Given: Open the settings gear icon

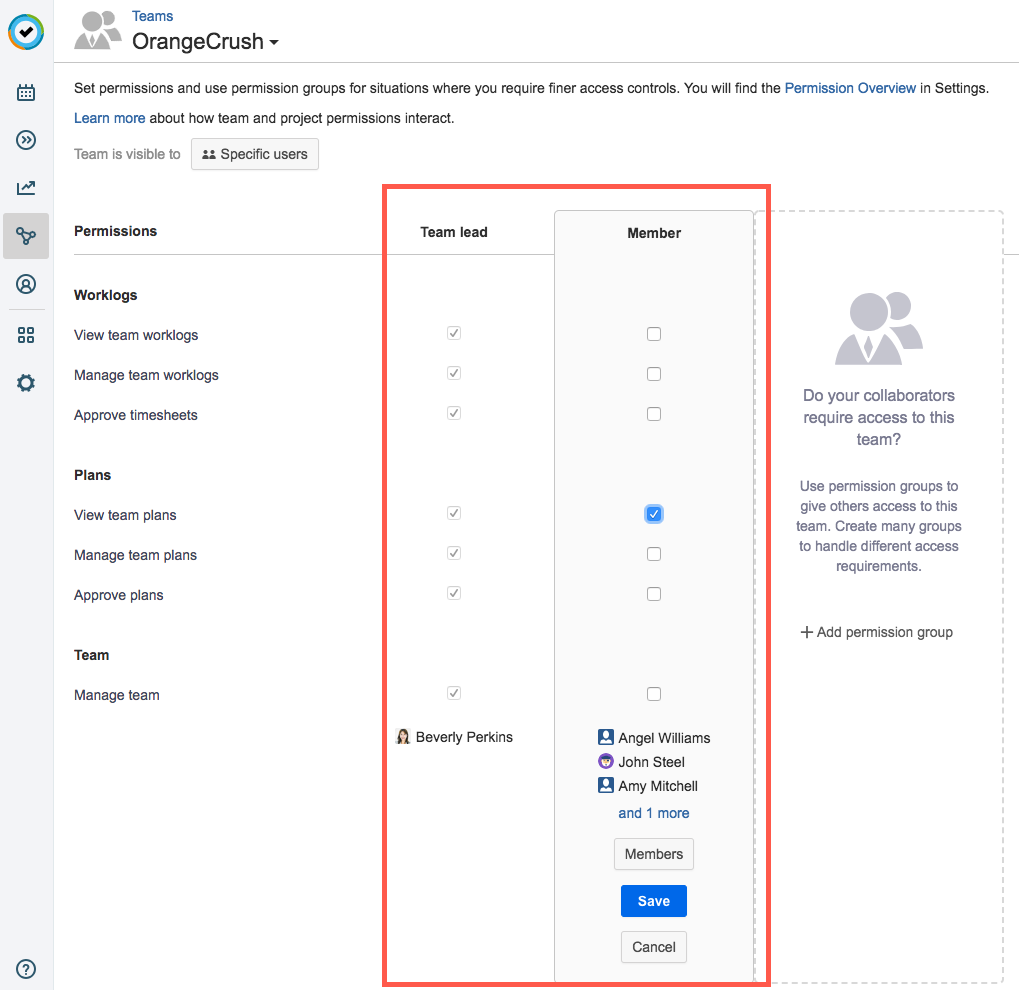Looking at the screenshot, I should coord(26,383).
